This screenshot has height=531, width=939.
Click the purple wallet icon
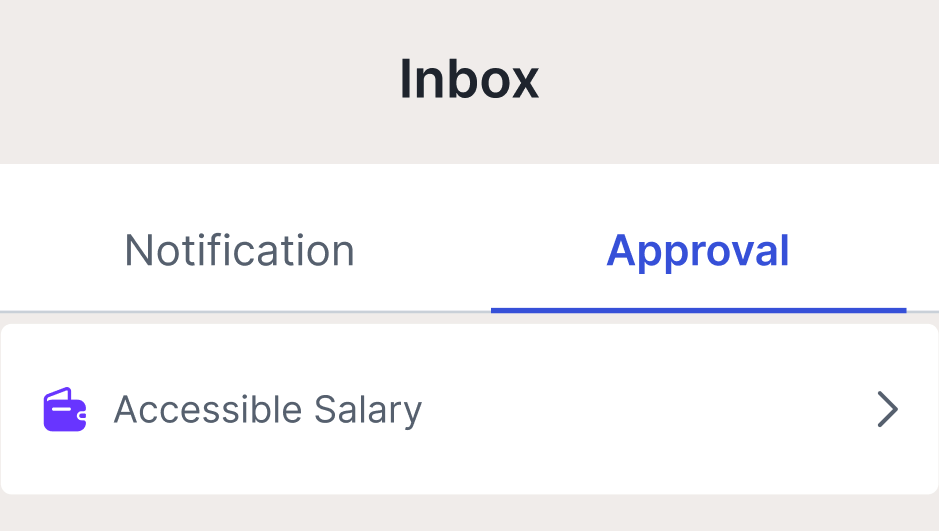pos(64,410)
